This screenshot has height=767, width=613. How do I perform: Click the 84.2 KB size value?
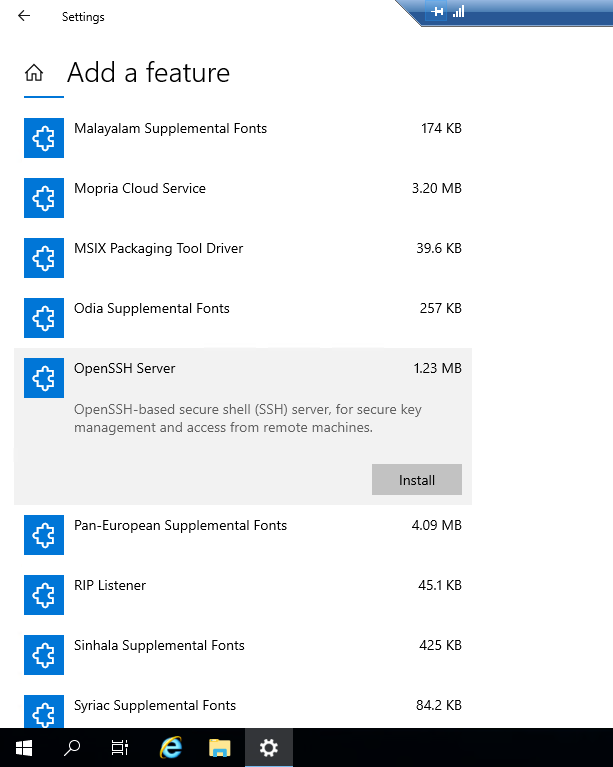439,706
